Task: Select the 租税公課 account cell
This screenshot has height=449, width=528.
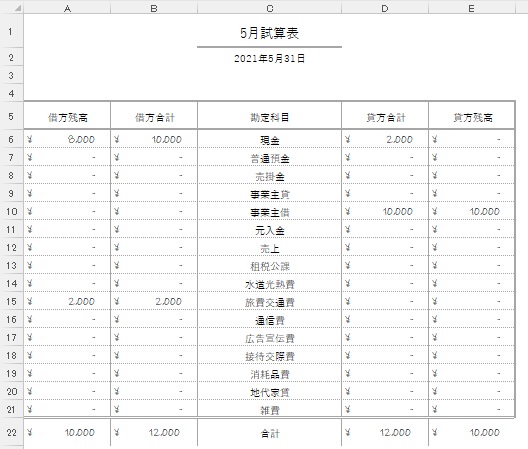Action: pos(269,265)
